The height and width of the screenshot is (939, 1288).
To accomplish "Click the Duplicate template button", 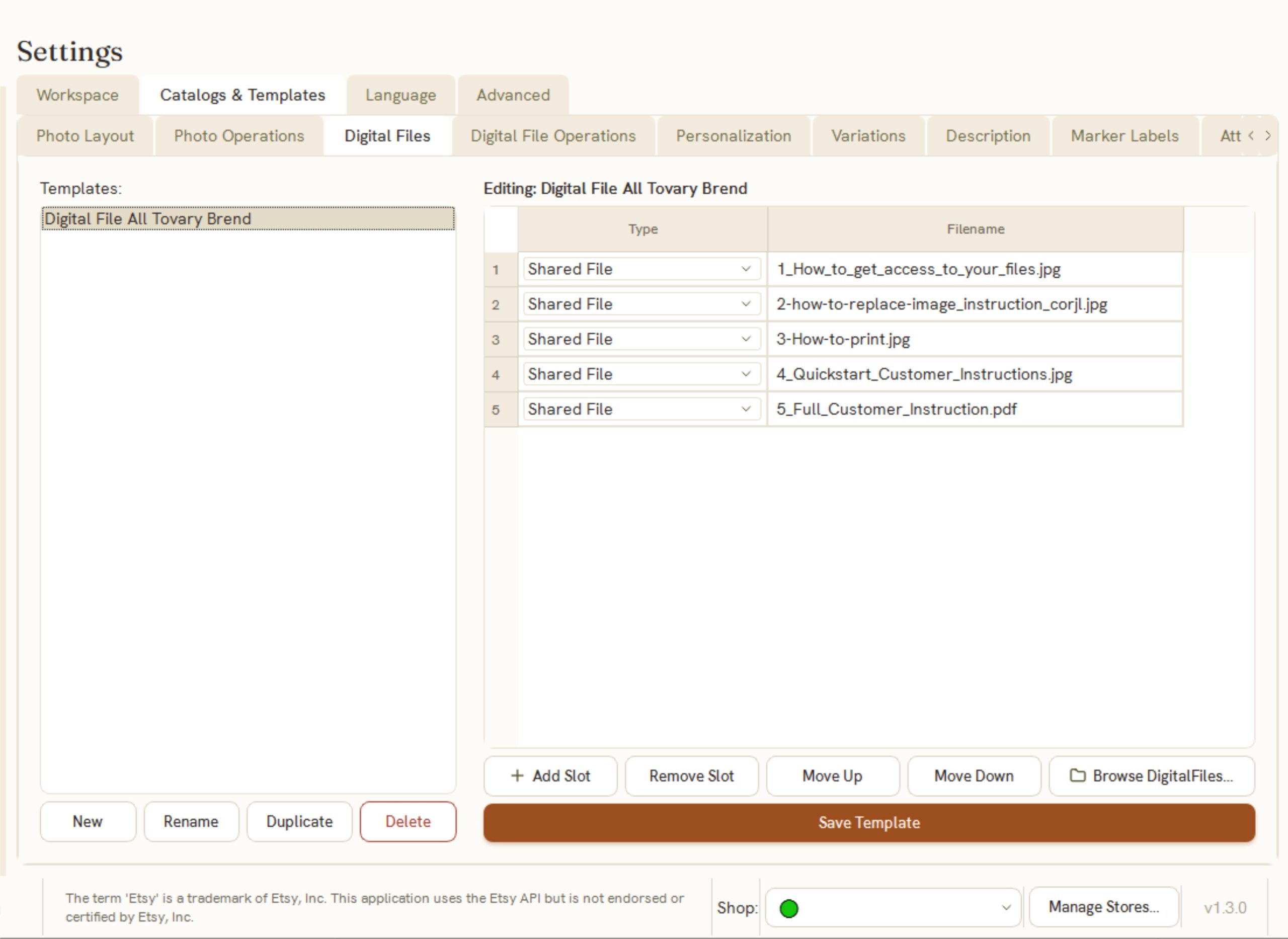I will [299, 821].
